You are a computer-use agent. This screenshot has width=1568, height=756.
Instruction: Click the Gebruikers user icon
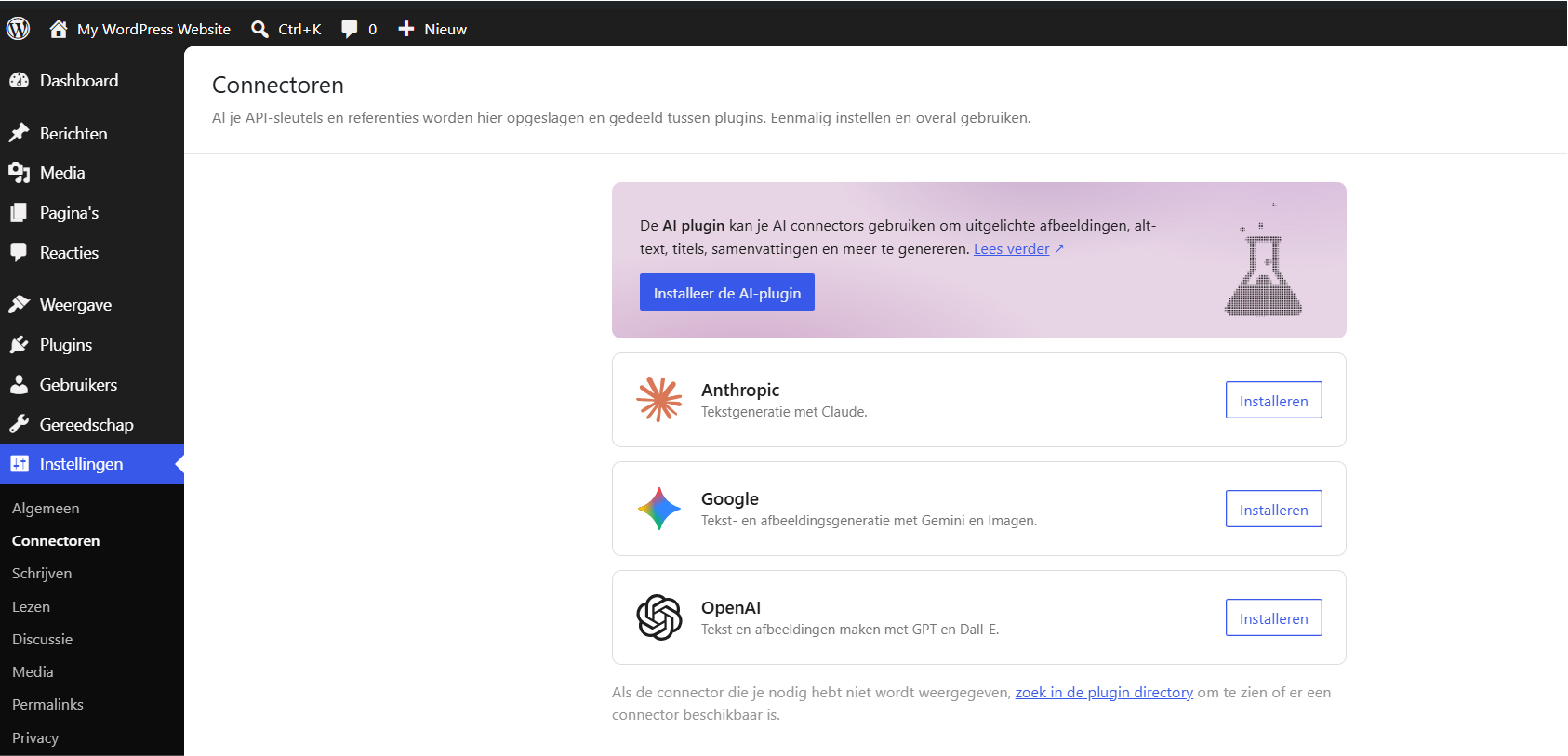click(20, 385)
